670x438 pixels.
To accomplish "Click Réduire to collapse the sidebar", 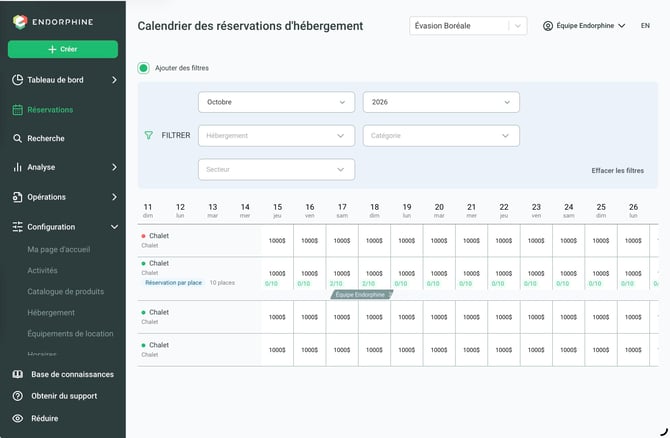I will [x=44, y=418].
